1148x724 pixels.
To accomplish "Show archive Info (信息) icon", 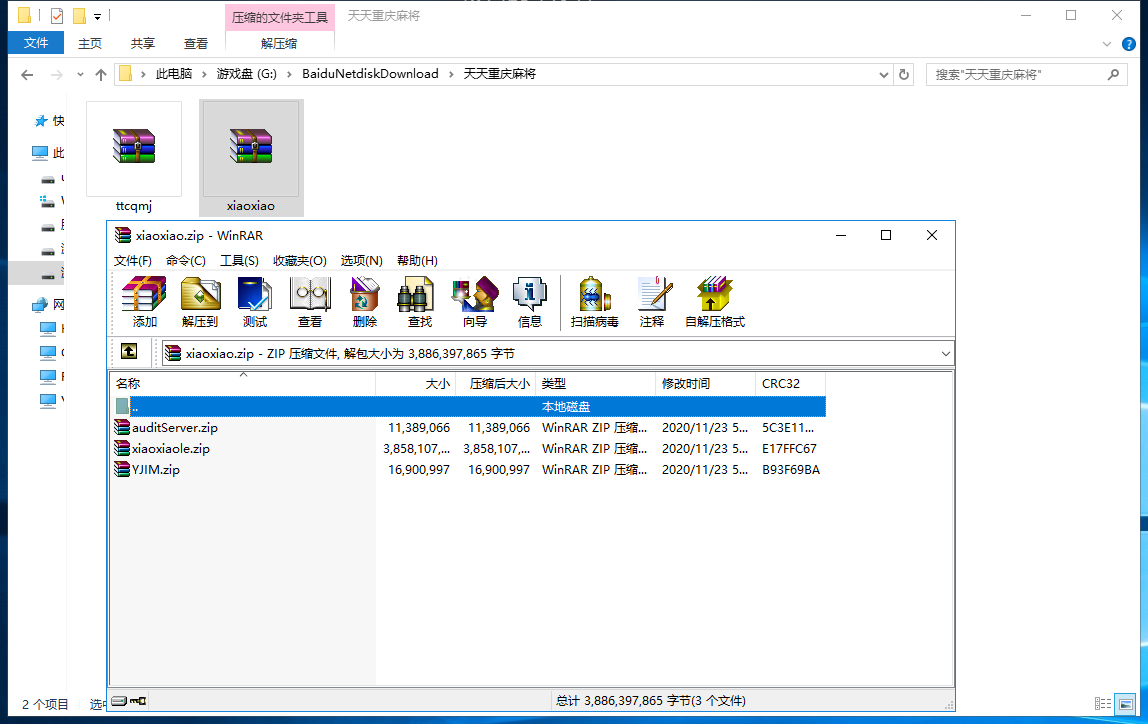I will [529, 302].
